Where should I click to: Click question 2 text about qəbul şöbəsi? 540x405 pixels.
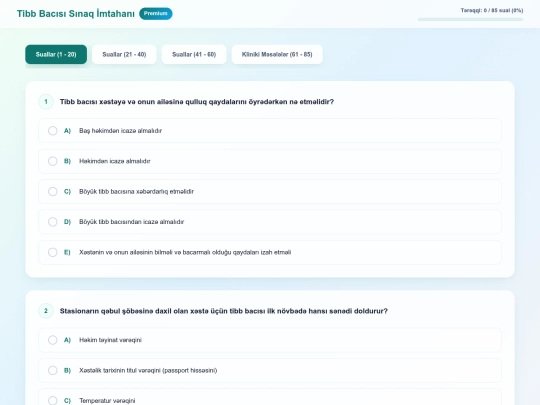tap(224, 311)
